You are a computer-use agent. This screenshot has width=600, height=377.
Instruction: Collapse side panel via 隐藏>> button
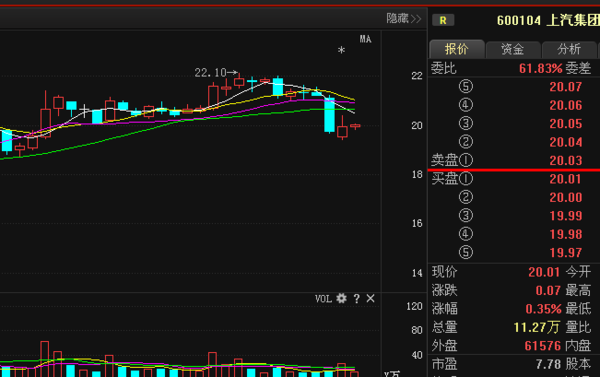(403, 18)
